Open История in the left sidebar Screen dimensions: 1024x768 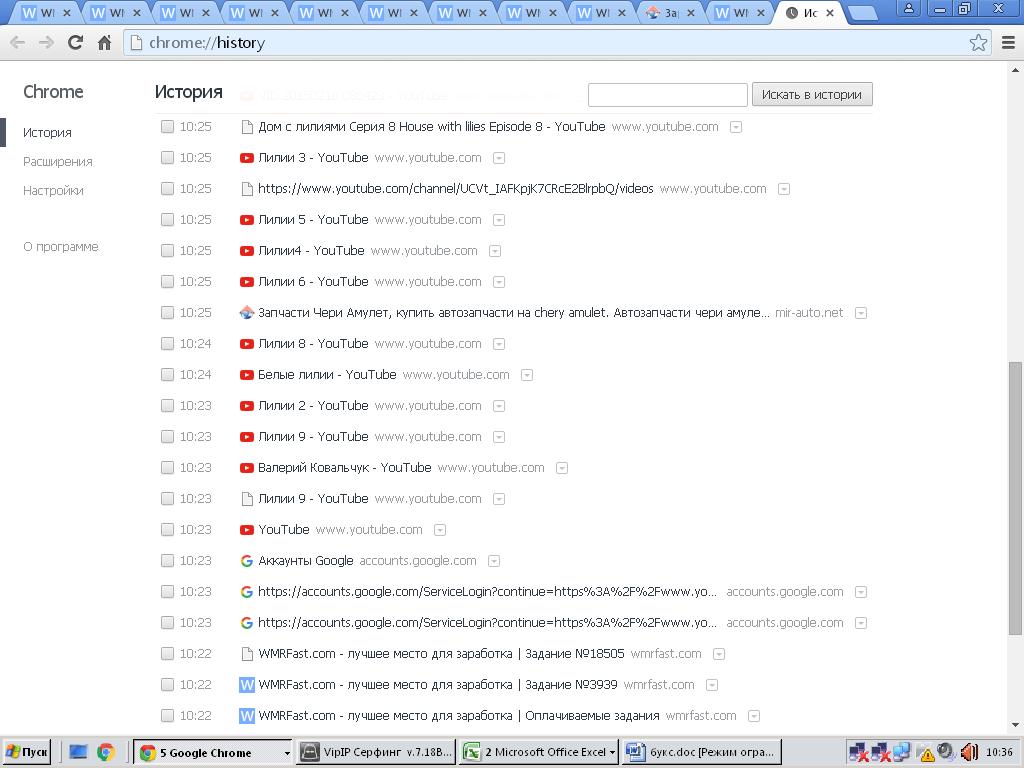47,133
